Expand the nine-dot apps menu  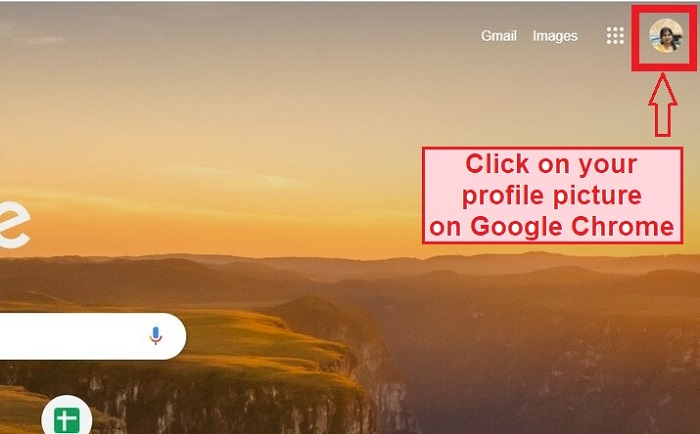point(615,36)
